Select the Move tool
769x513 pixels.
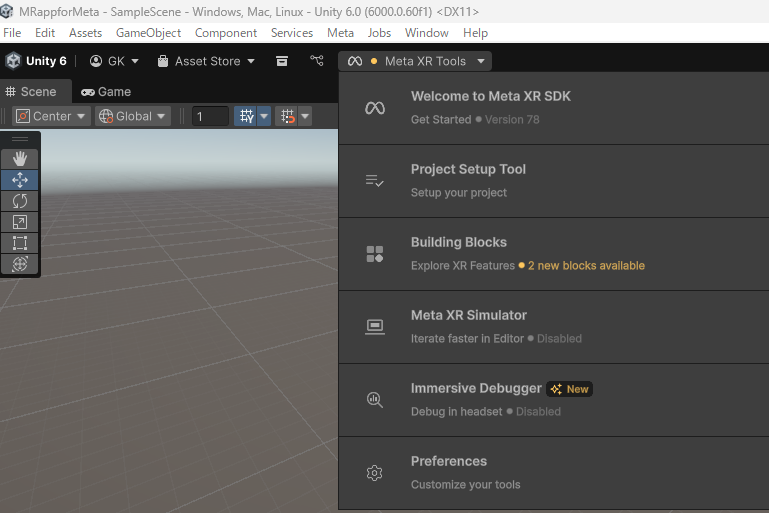pyautogui.click(x=20, y=180)
